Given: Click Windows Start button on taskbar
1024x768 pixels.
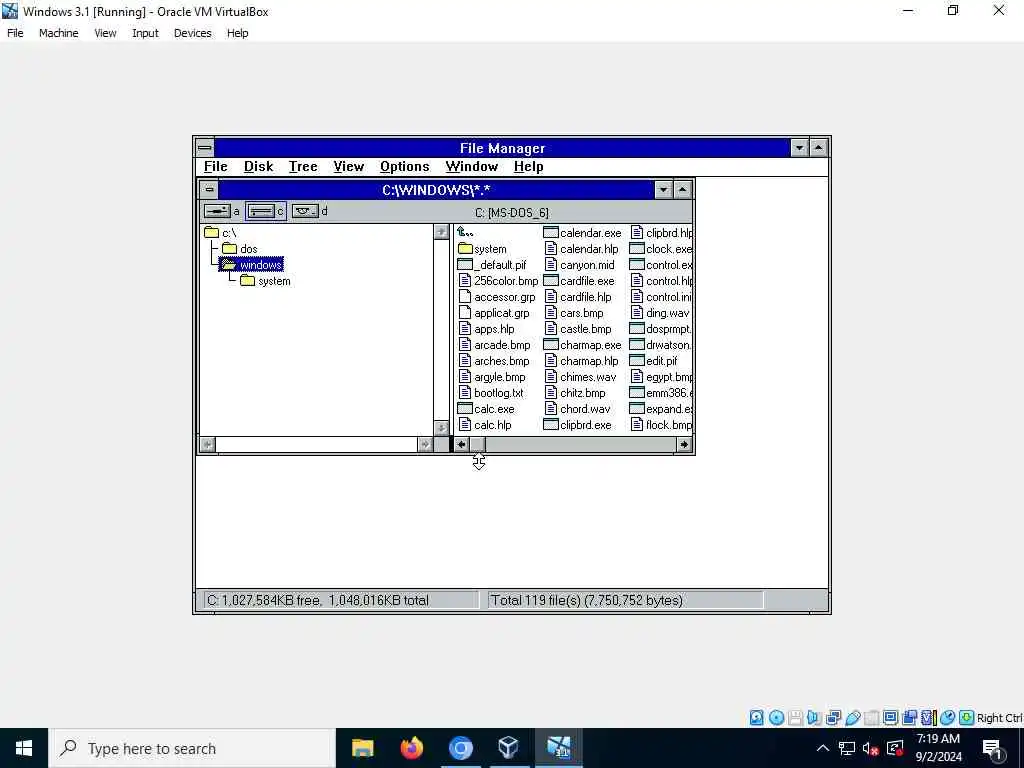Looking at the screenshot, I should coord(24,748).
